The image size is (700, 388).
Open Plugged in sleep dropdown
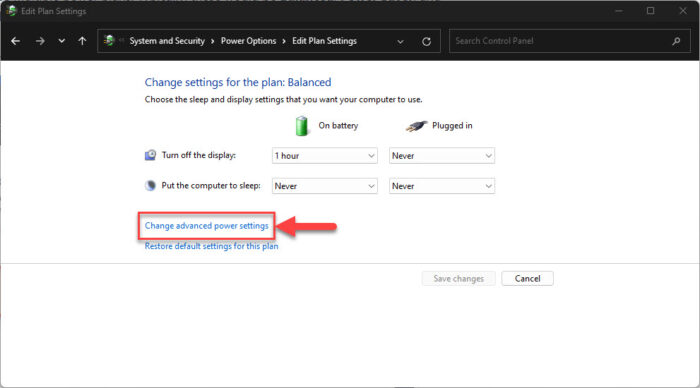point(442,186)
